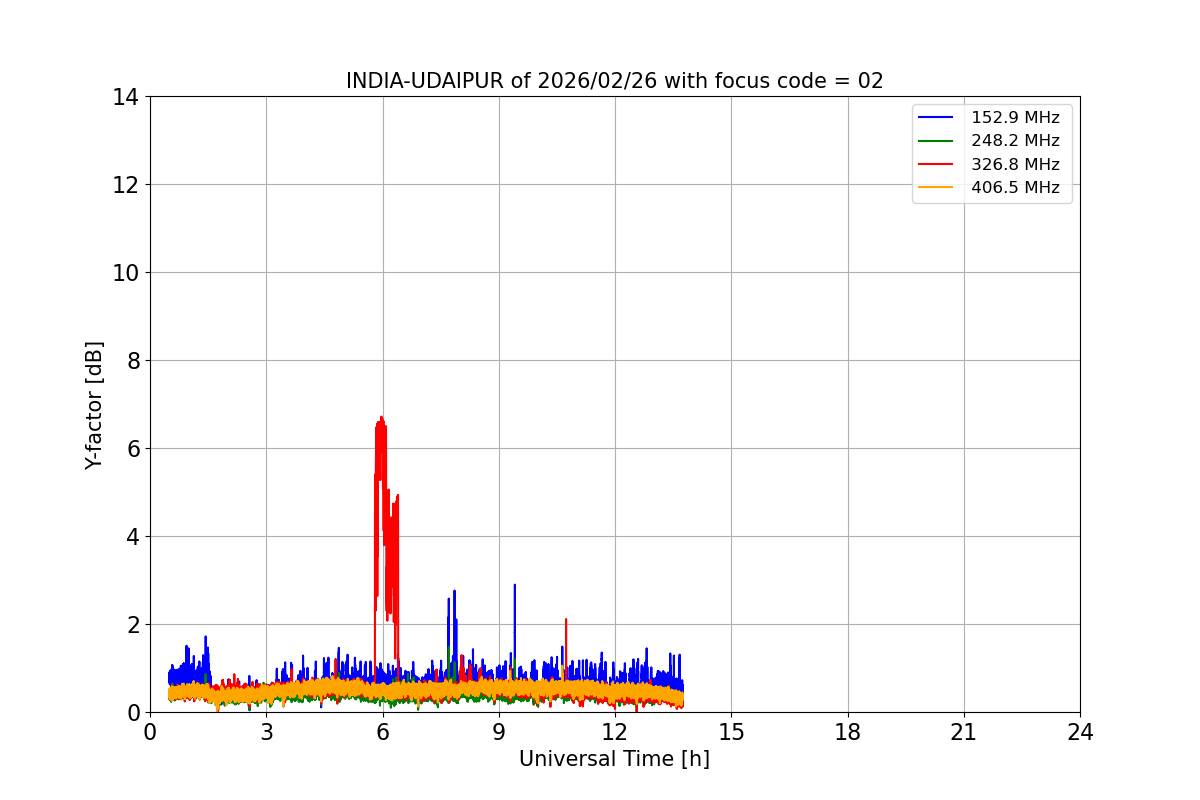Click the x-axis tick label 18
The height and width of the screenshot is (800, 1200).
pyautogui.click(x=848, y=732)
